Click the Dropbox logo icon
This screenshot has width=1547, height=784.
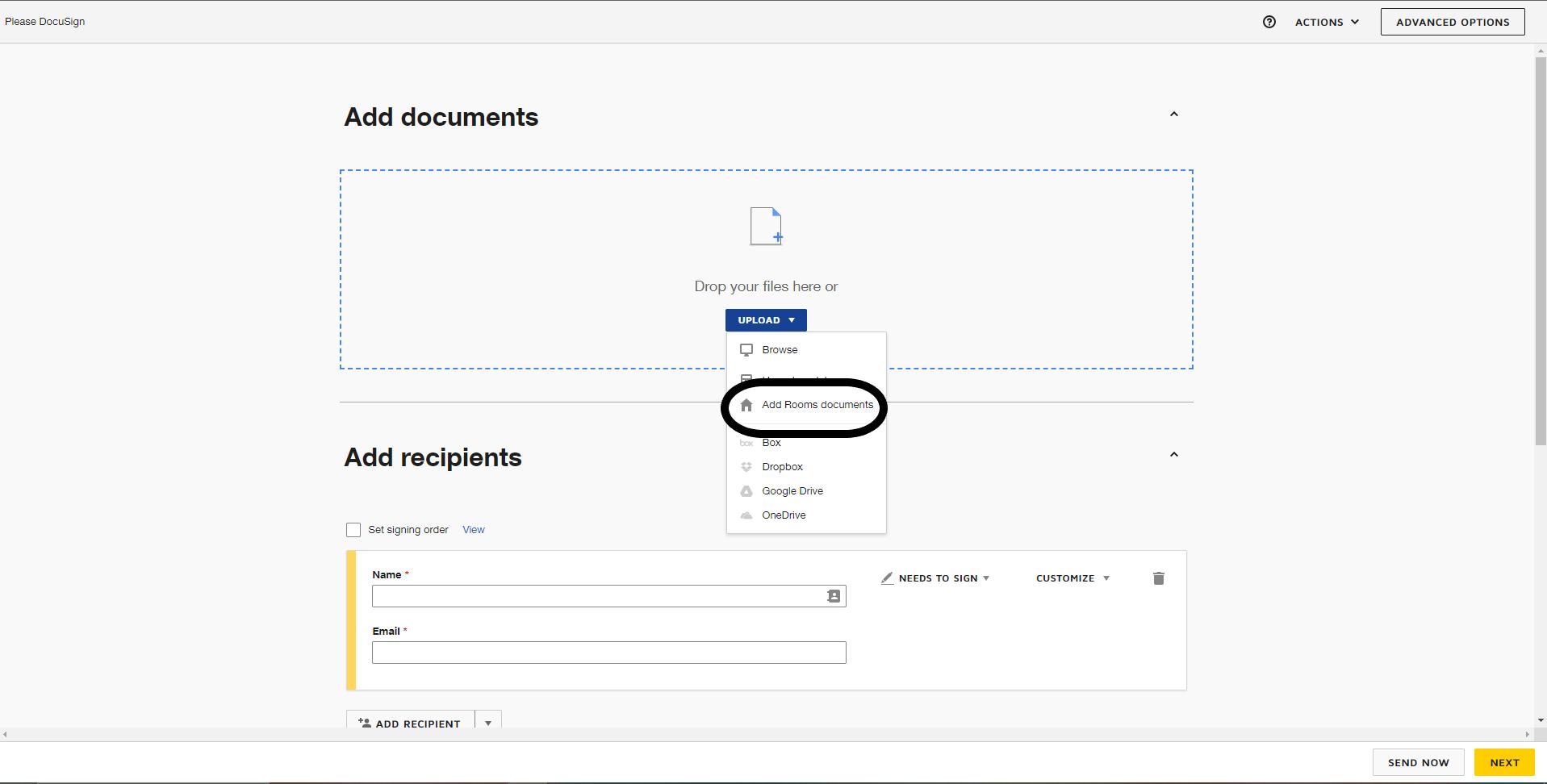click(746, 467)
